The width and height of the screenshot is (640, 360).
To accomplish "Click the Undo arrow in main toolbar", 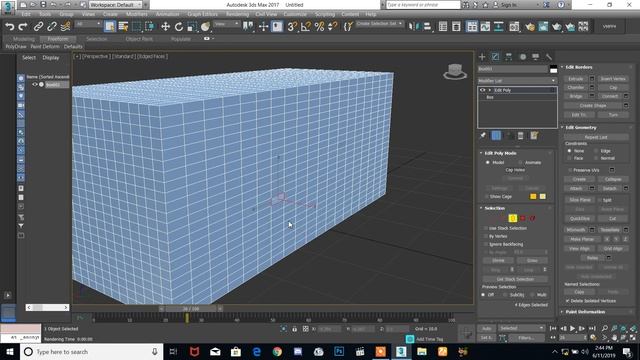I will point(10,27).
